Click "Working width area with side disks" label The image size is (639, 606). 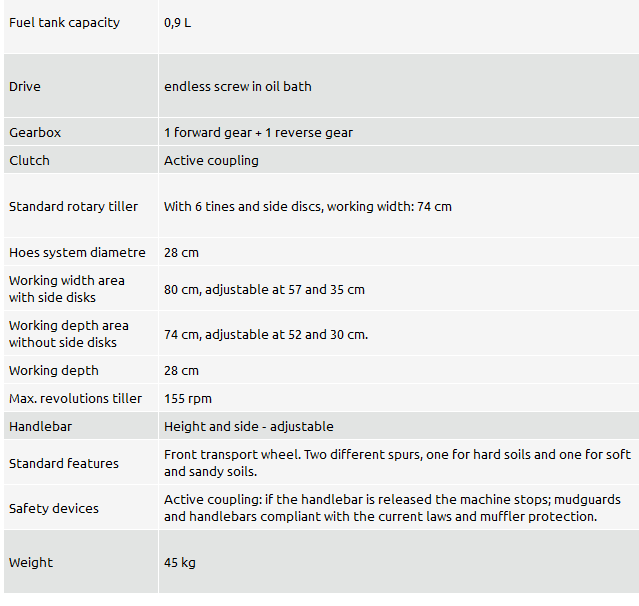[x=67, y=289]
